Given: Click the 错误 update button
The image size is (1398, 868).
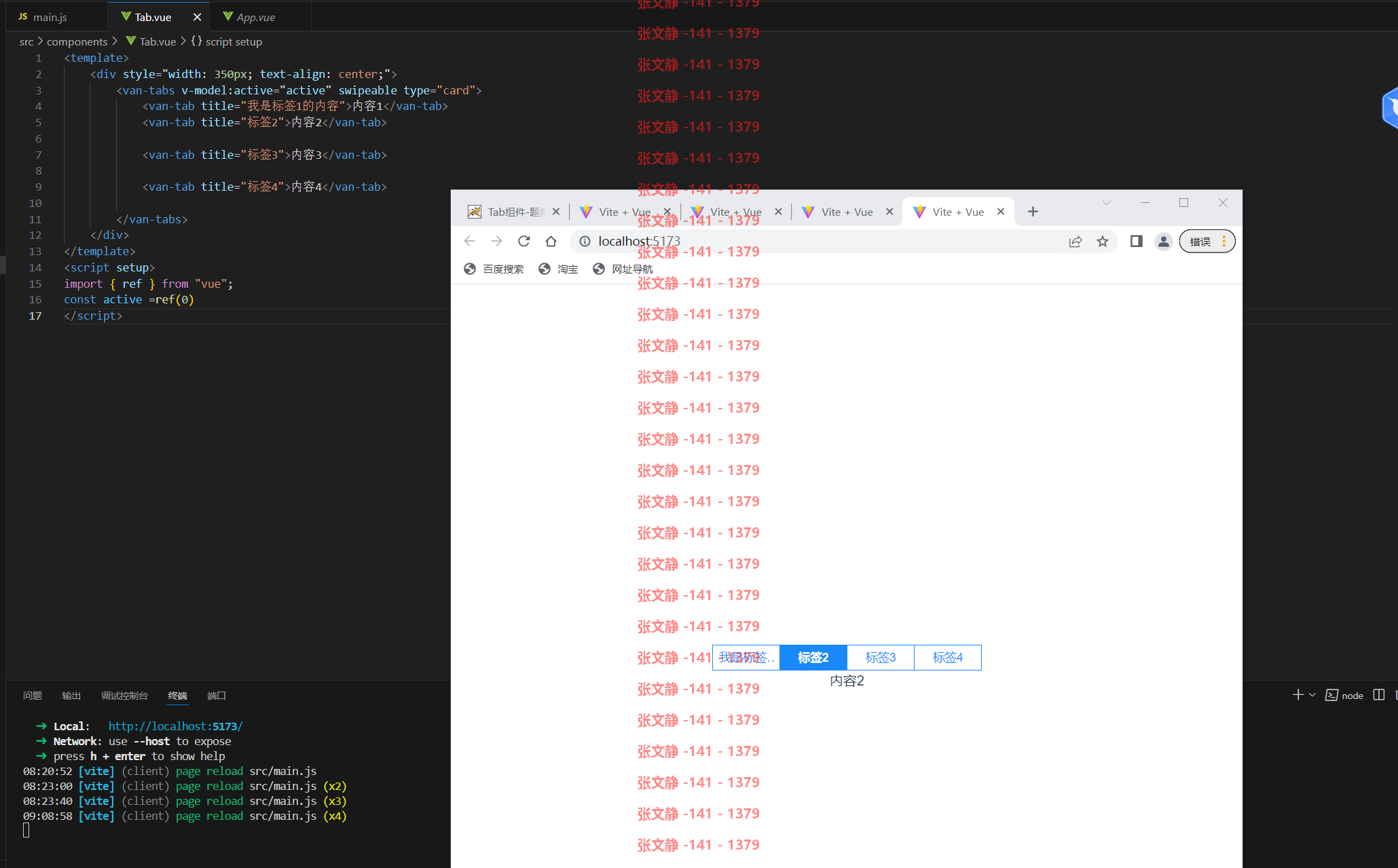Looking at the screenshot, I should point(1207,241).
